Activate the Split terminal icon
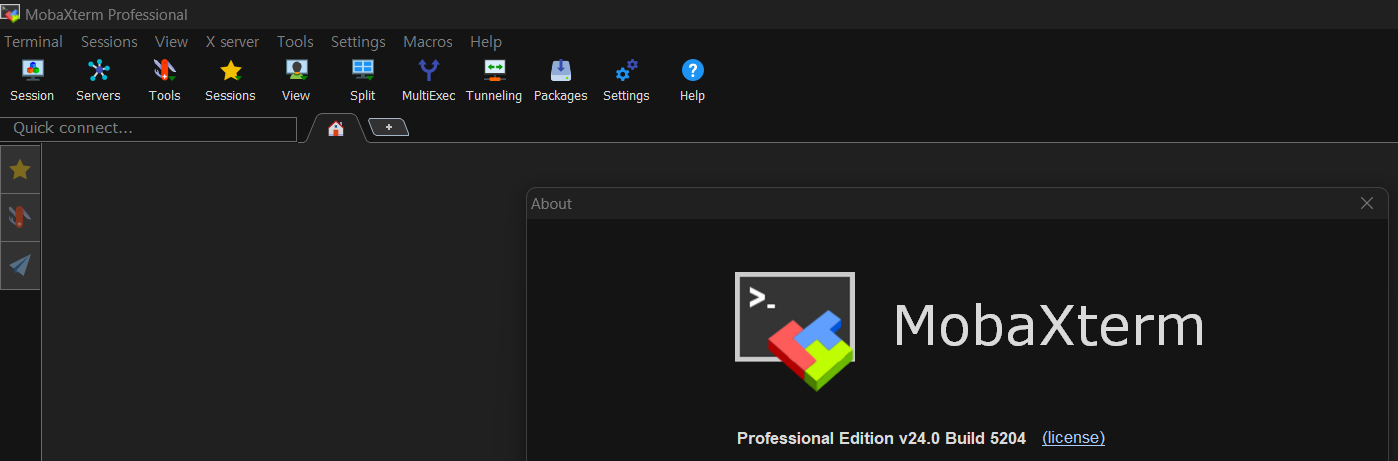This screenshot has height=461, width=1398. click(362, 80)
